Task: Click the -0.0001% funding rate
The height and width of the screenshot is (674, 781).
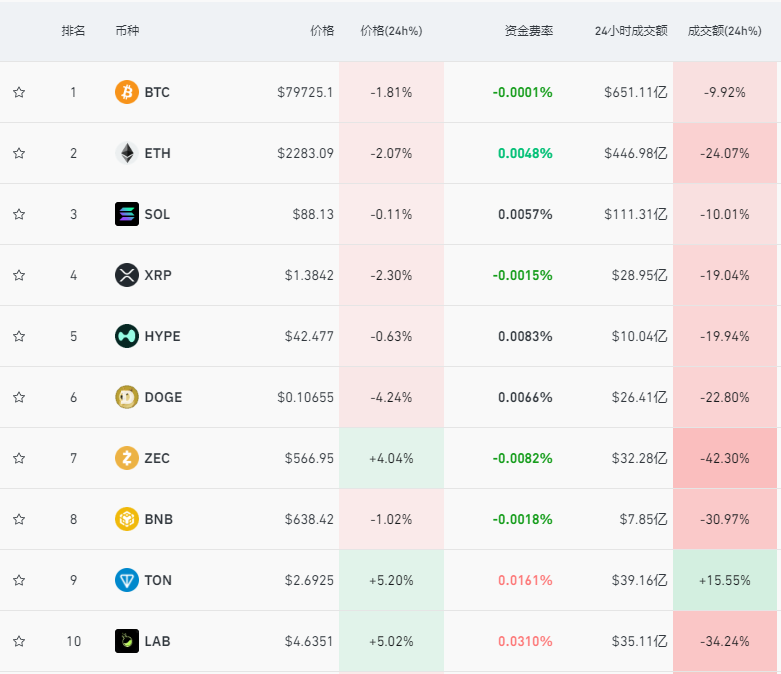Action: click(x=522, y=92)
